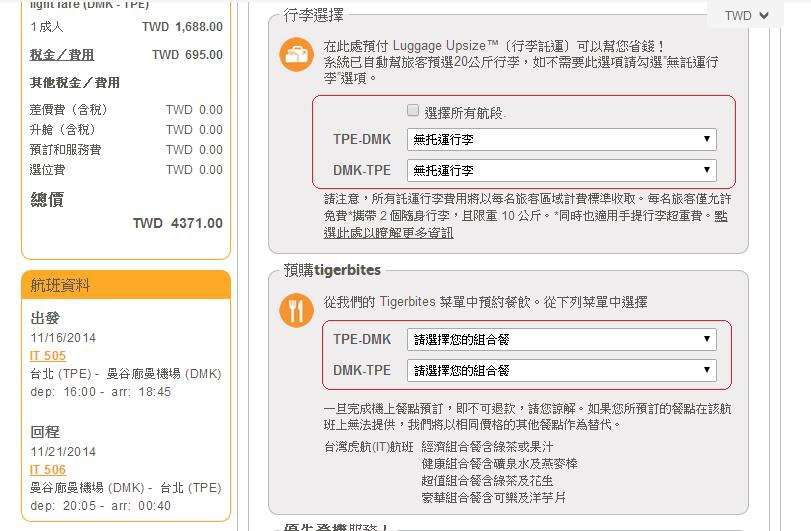The width and height of the screenshot is (811, 531).
Task: Click the 預購tigerbites section title
Action: [x=332, y=270]
